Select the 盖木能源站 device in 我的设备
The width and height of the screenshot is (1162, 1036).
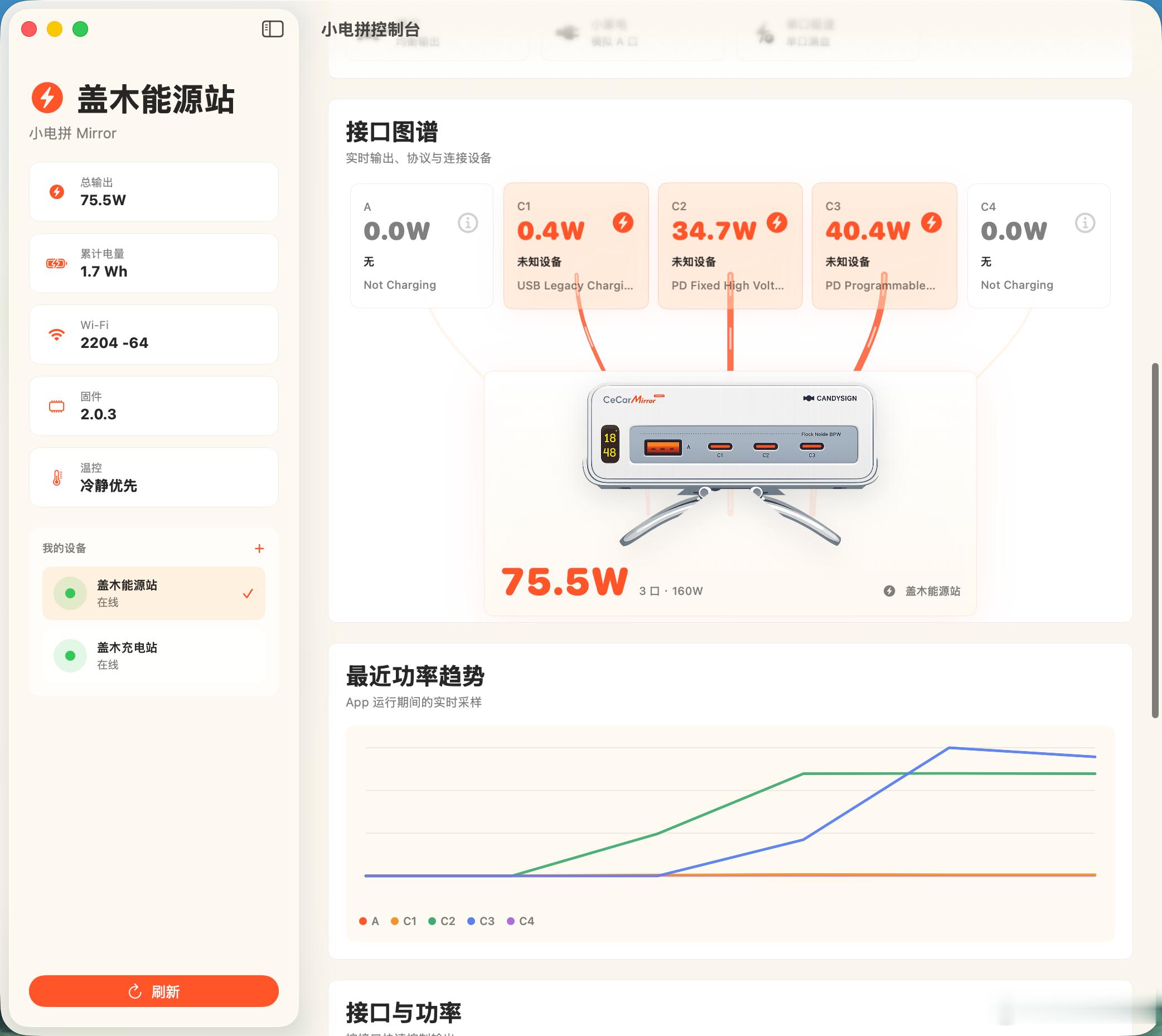coord(154,593)
